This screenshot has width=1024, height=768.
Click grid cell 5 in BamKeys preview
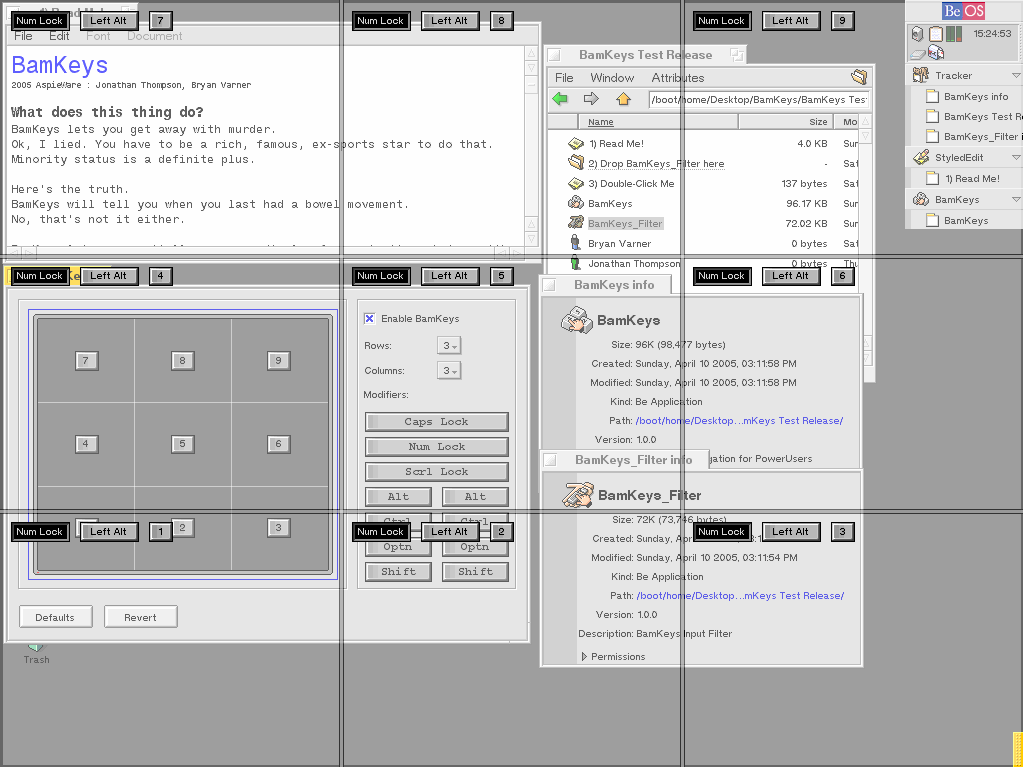182,444
